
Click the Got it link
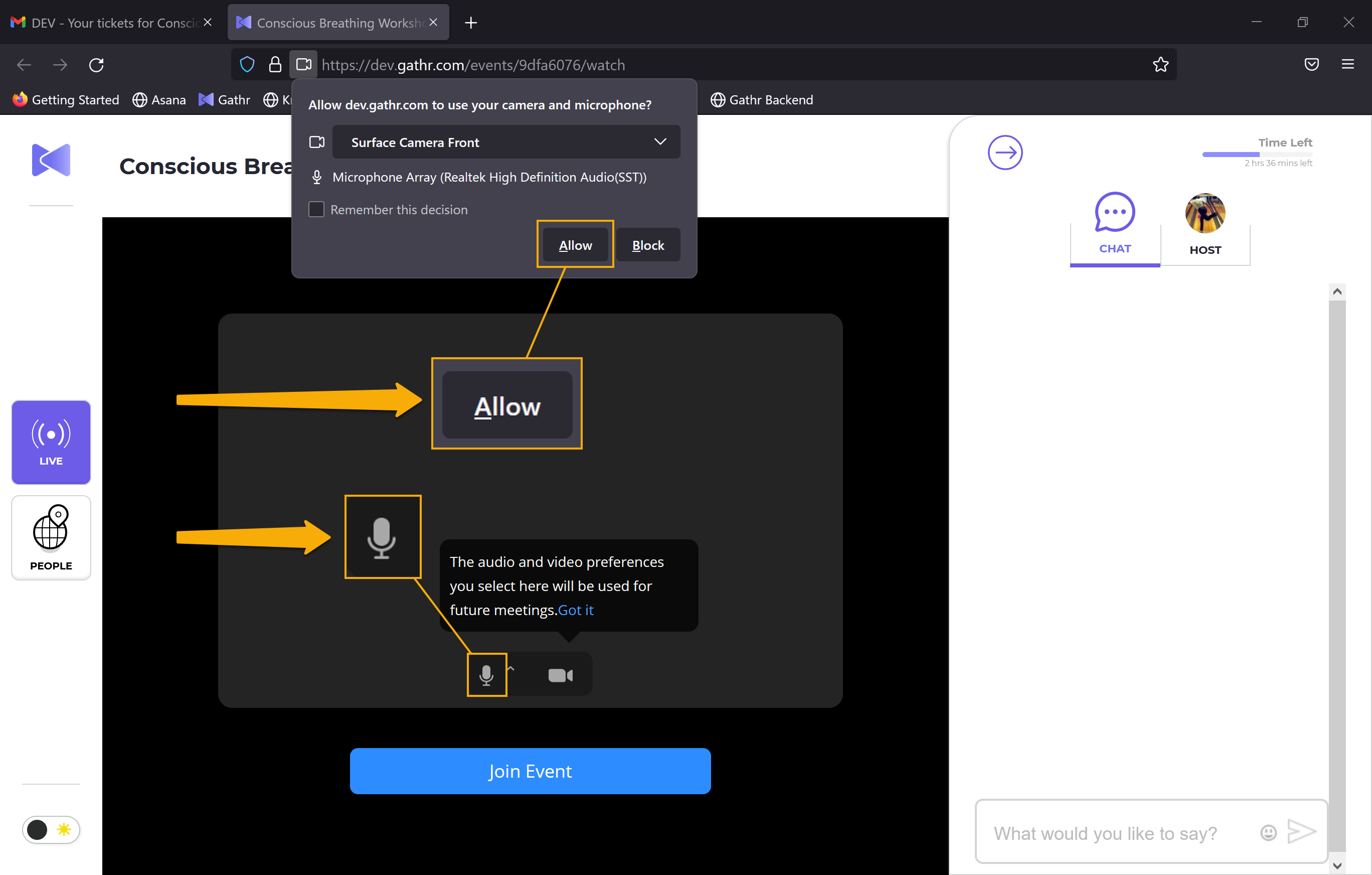(576, 610)
